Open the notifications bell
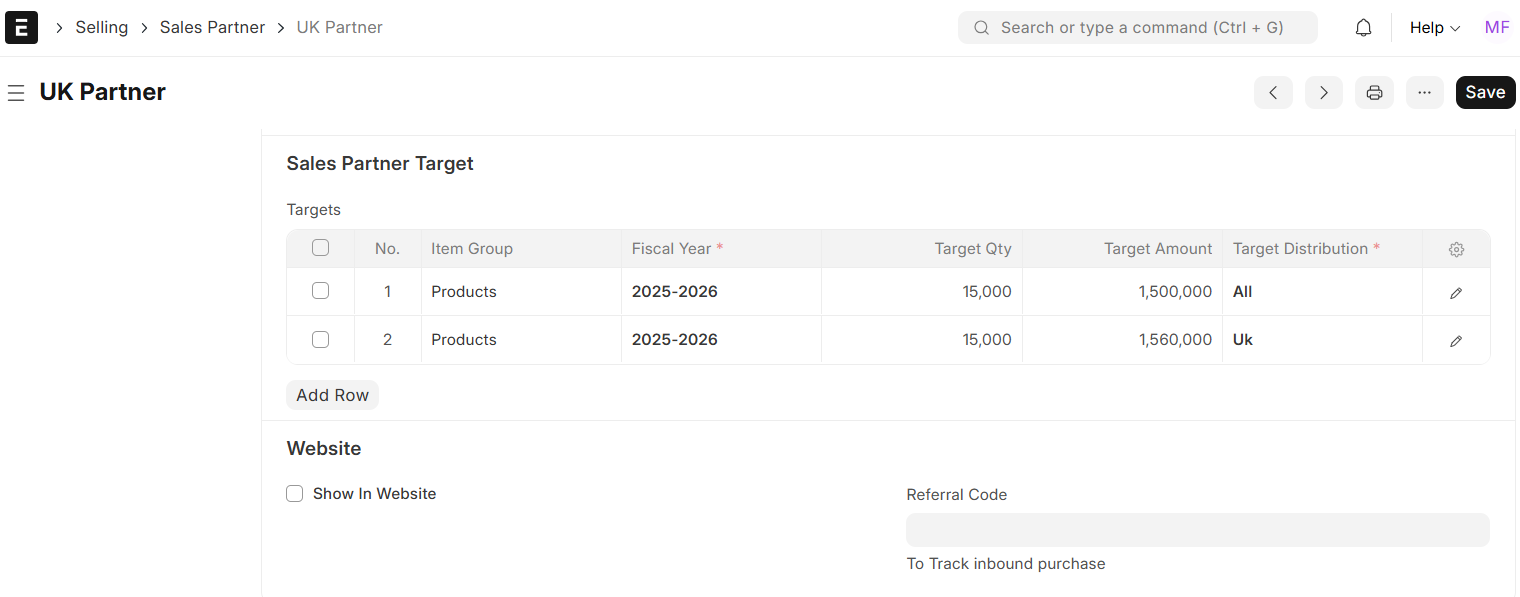Image resolution: width=1520 pixels, height=597 pixels. click(1363, 28)
